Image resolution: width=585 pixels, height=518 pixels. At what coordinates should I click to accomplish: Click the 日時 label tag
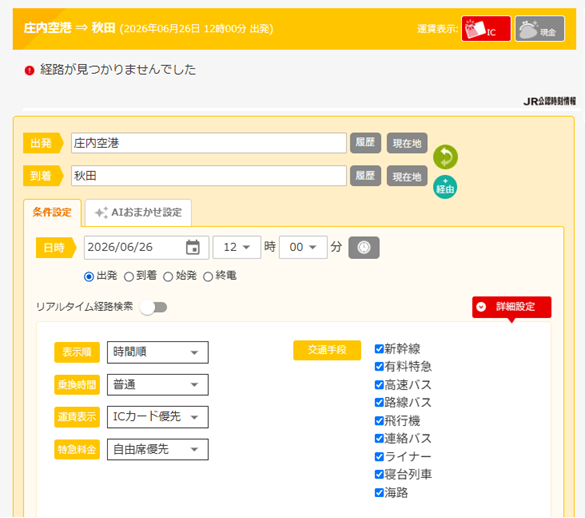[56, 247]
